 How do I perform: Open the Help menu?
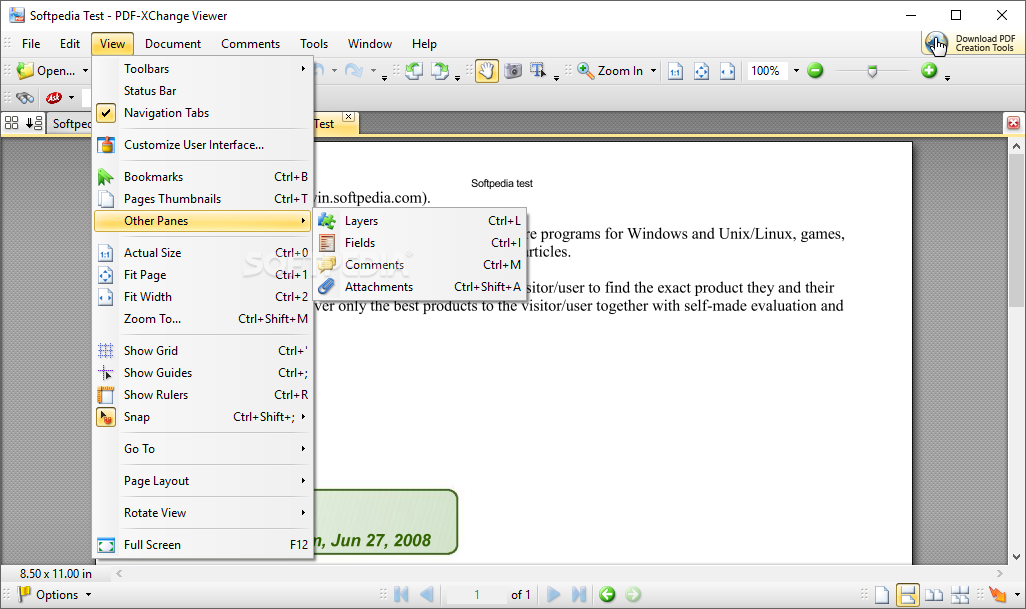(x=424, y=44)
